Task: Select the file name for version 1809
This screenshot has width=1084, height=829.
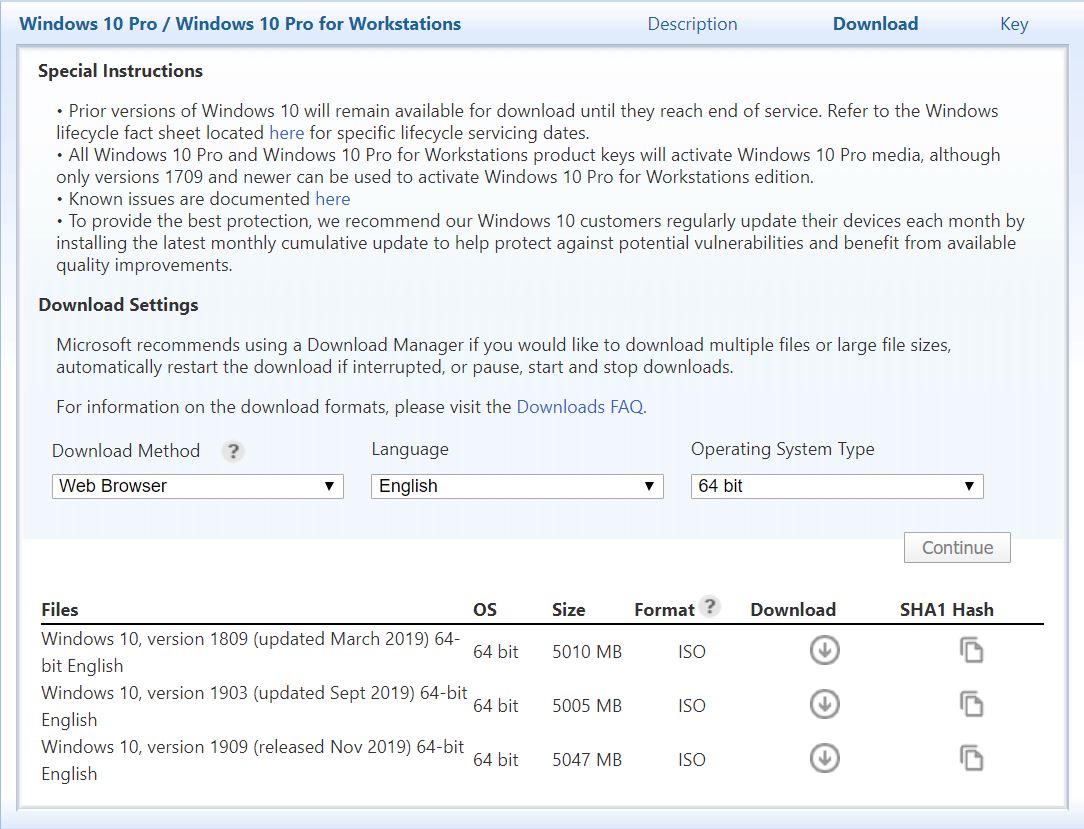Action: (250, 652)
